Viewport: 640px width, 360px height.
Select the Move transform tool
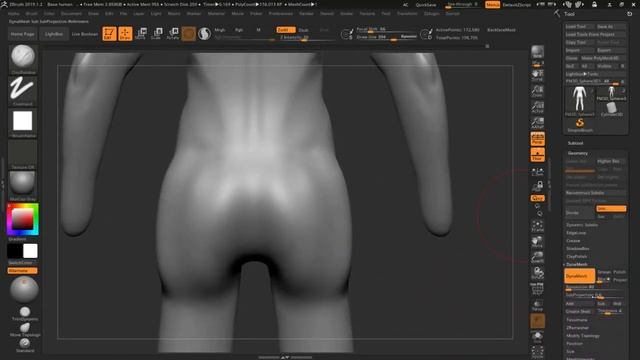pyautogui.click(x=141, y=33)
